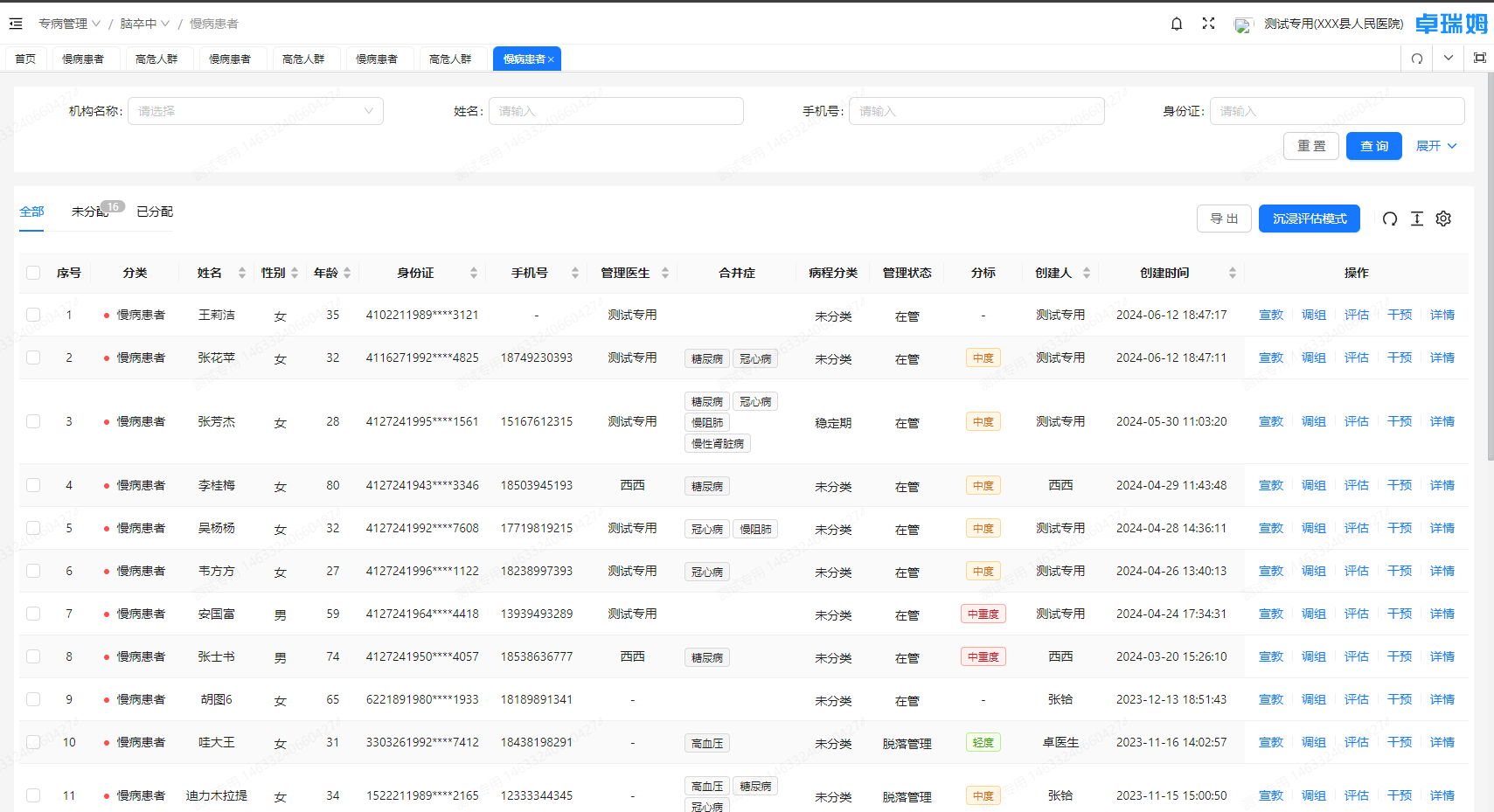Click 详情 for 迪力木拉提
Image resolution: width=1494 pixels, height=812 pixels.
1442,795
